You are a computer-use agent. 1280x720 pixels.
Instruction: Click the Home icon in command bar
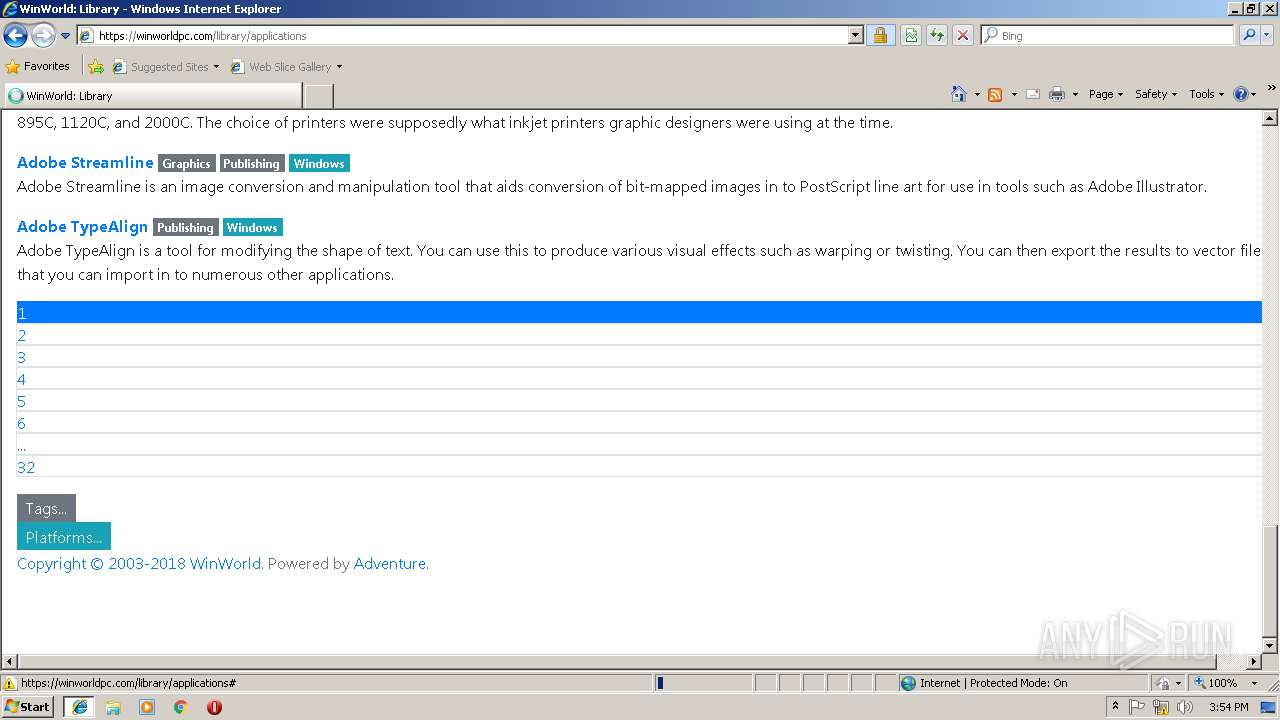click(959, 94)
